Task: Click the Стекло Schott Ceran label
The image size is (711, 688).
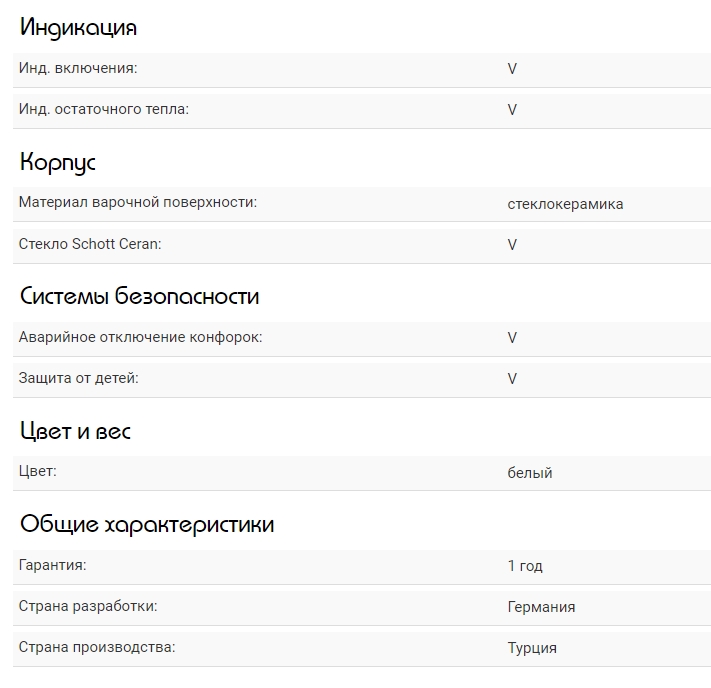Action: pos(89,244)
